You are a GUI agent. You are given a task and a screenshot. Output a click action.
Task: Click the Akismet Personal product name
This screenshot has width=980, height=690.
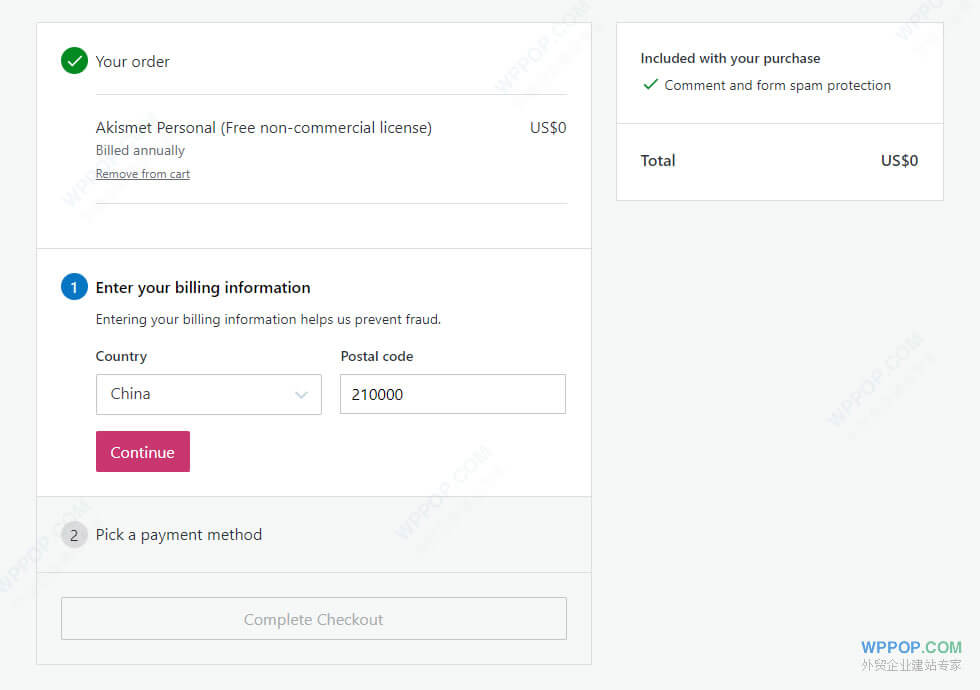(263, 128)
